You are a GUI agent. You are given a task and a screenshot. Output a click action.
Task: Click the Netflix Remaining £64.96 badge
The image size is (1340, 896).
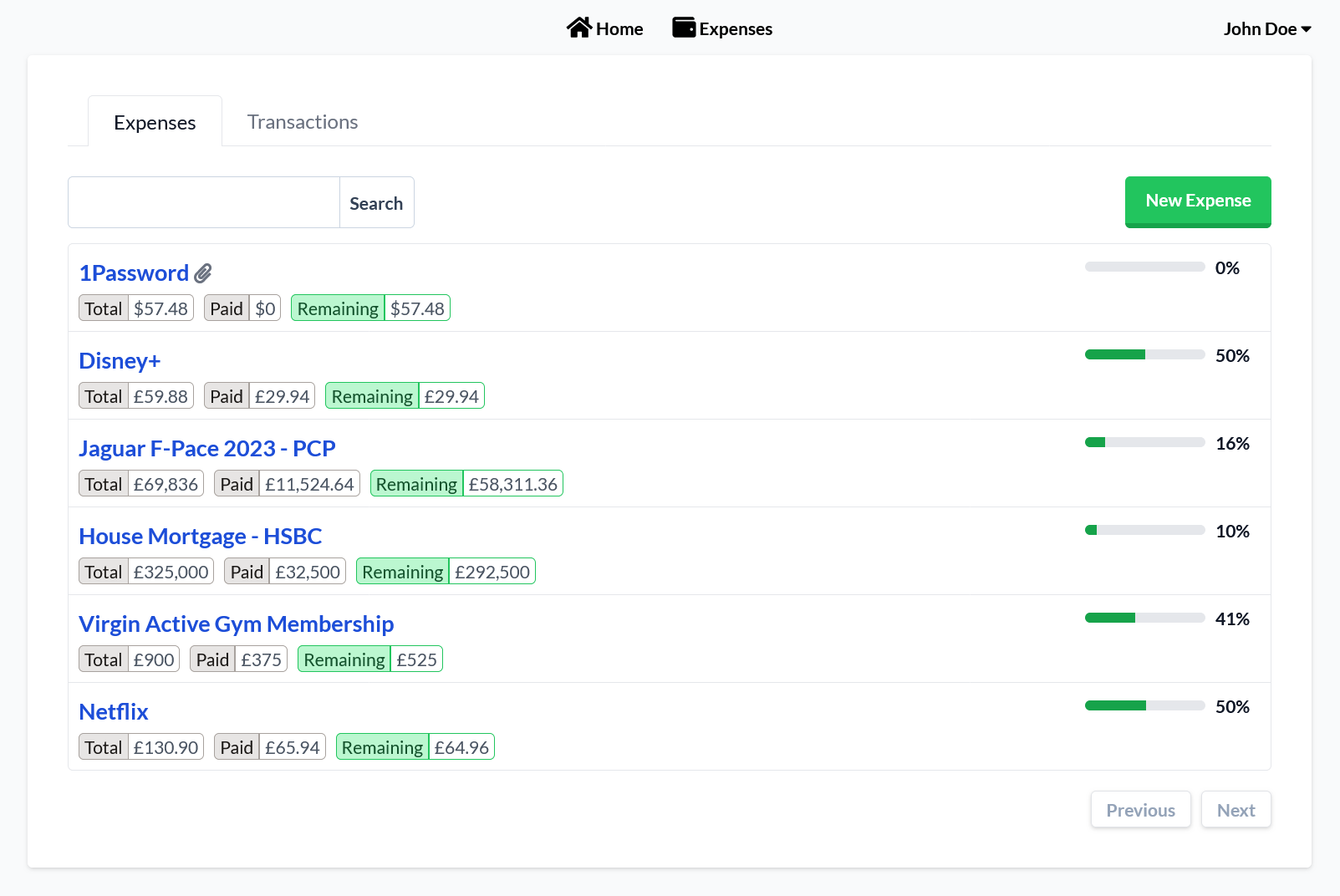415,747
